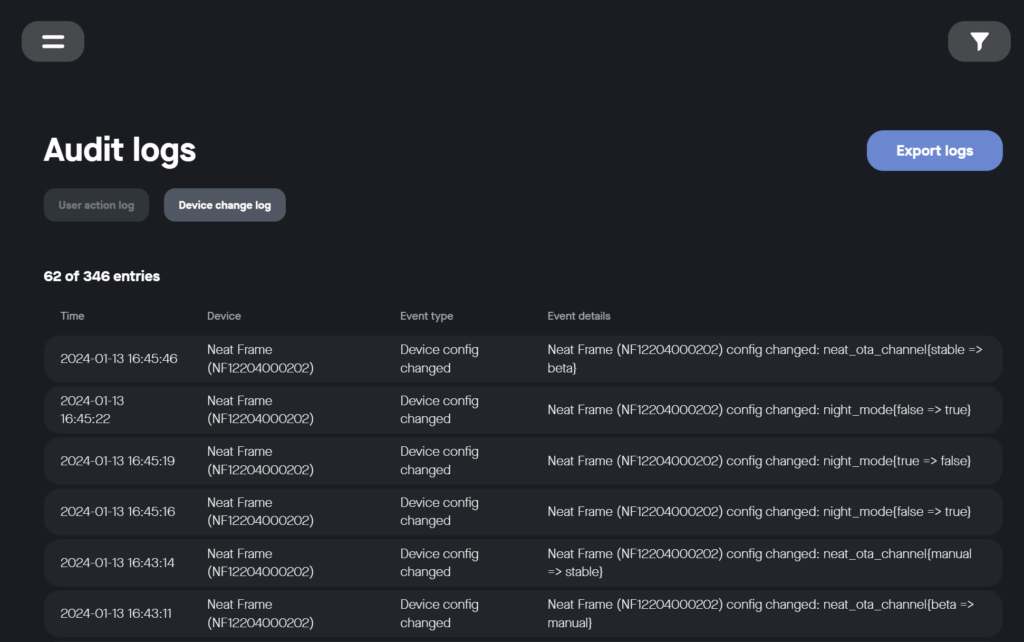This screenshot has width=1024, height=642.
Task: Click Device config changed in the 16:45:16 row
Action: pos(440,511)
